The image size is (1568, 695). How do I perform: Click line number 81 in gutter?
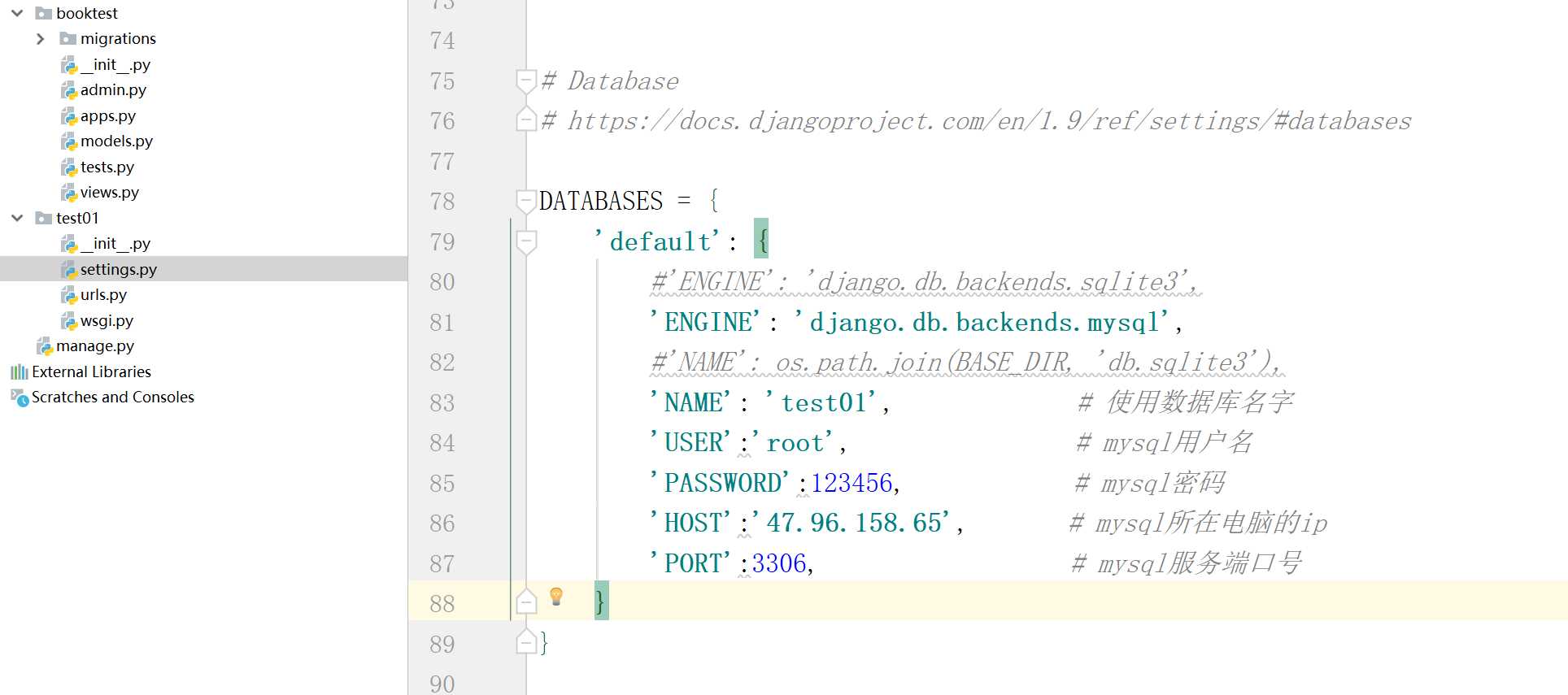[442, 322]
